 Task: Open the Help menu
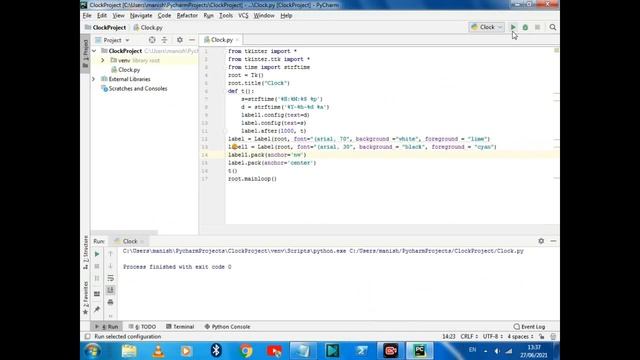(x=286, y=16)
